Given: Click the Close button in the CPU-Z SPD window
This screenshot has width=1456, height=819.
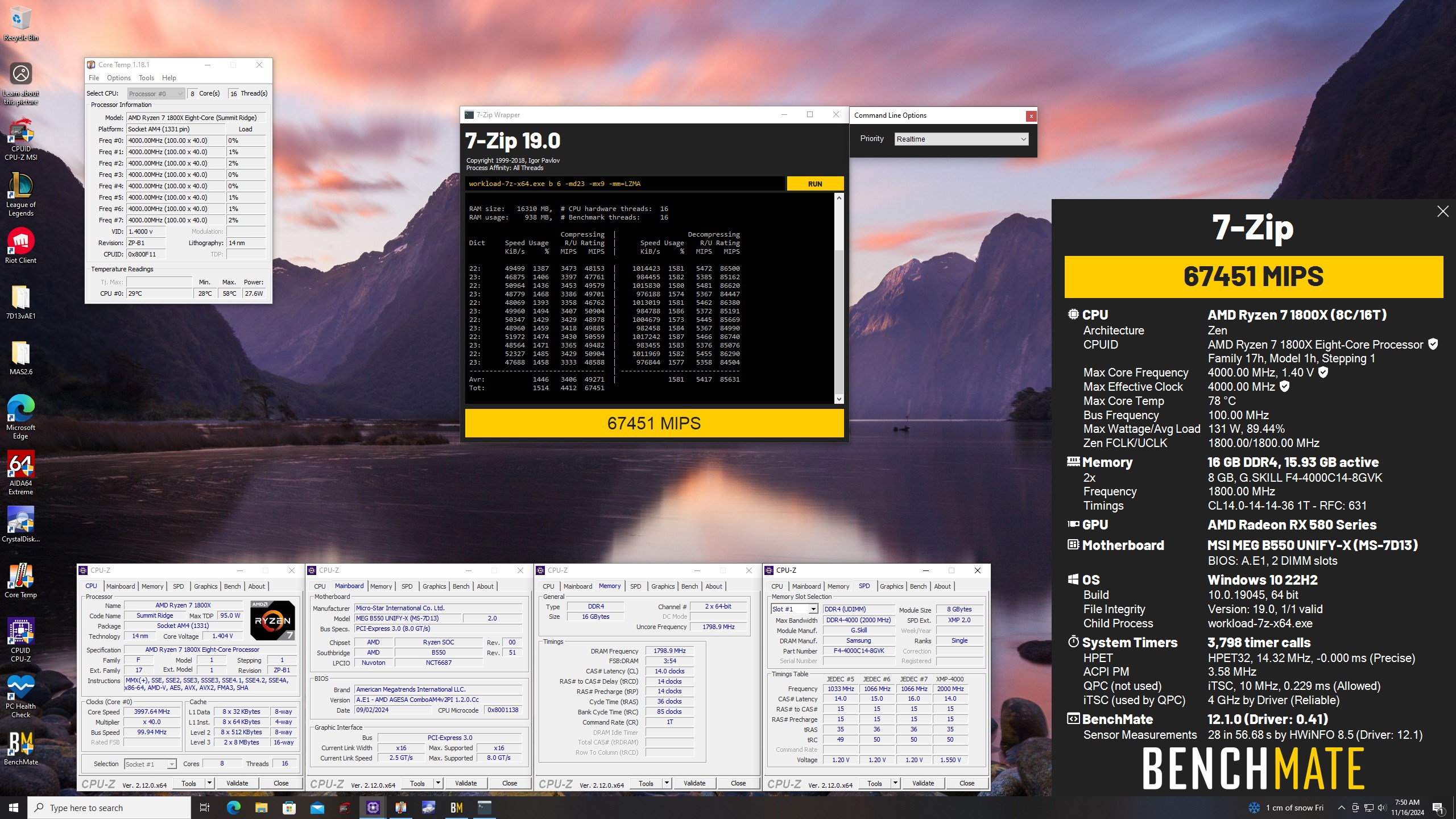Looking at the screenshot, I should click(967, 783).
